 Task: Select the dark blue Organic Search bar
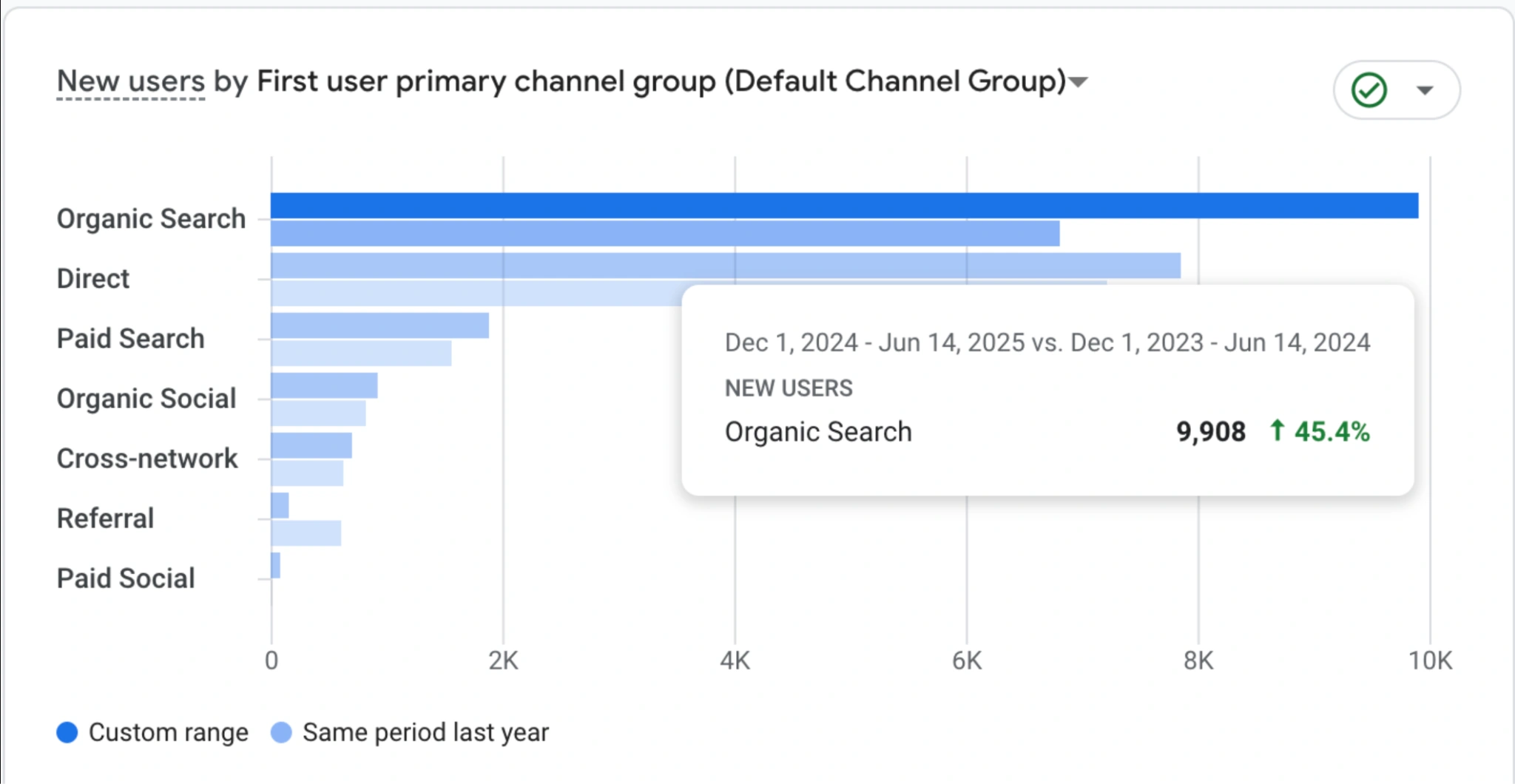pos(845,206)
